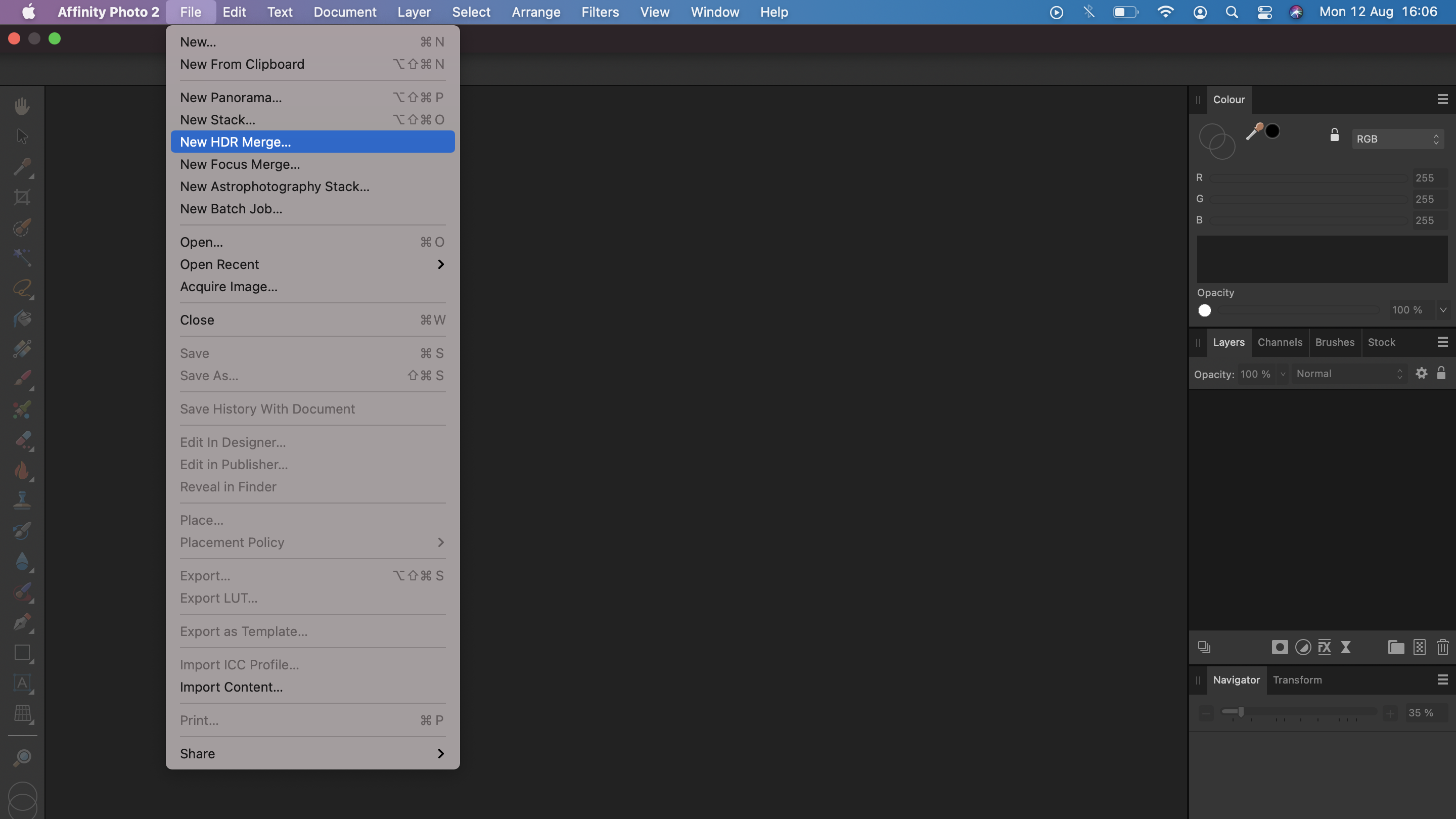1456x819 pixels.
Task: Choose the Freehand Selection lasso tool
Action: click(x=22, y=288)
